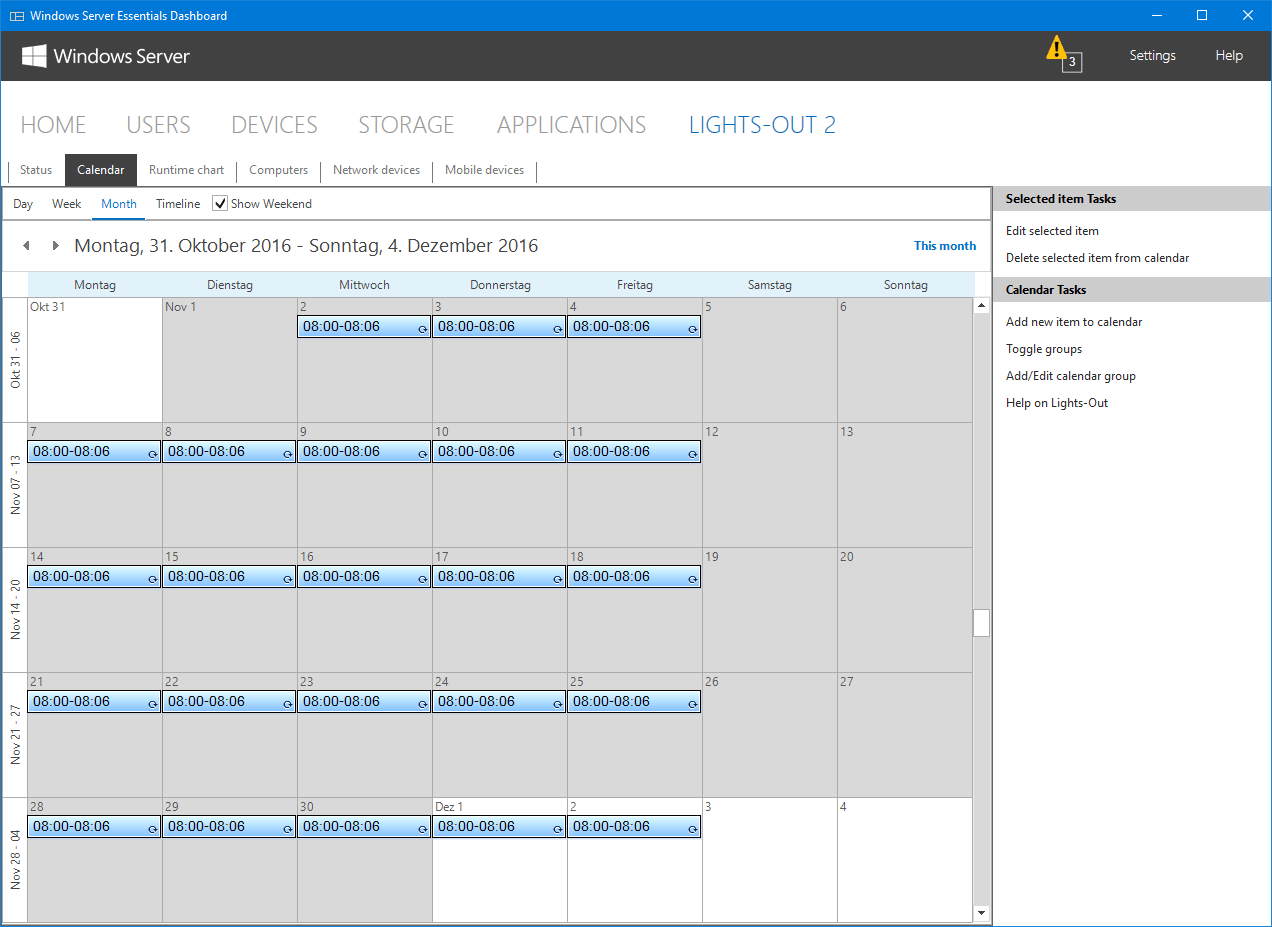Click the Sonntag column header
This screenshot has width=1272, height=927.
[905, 285]
